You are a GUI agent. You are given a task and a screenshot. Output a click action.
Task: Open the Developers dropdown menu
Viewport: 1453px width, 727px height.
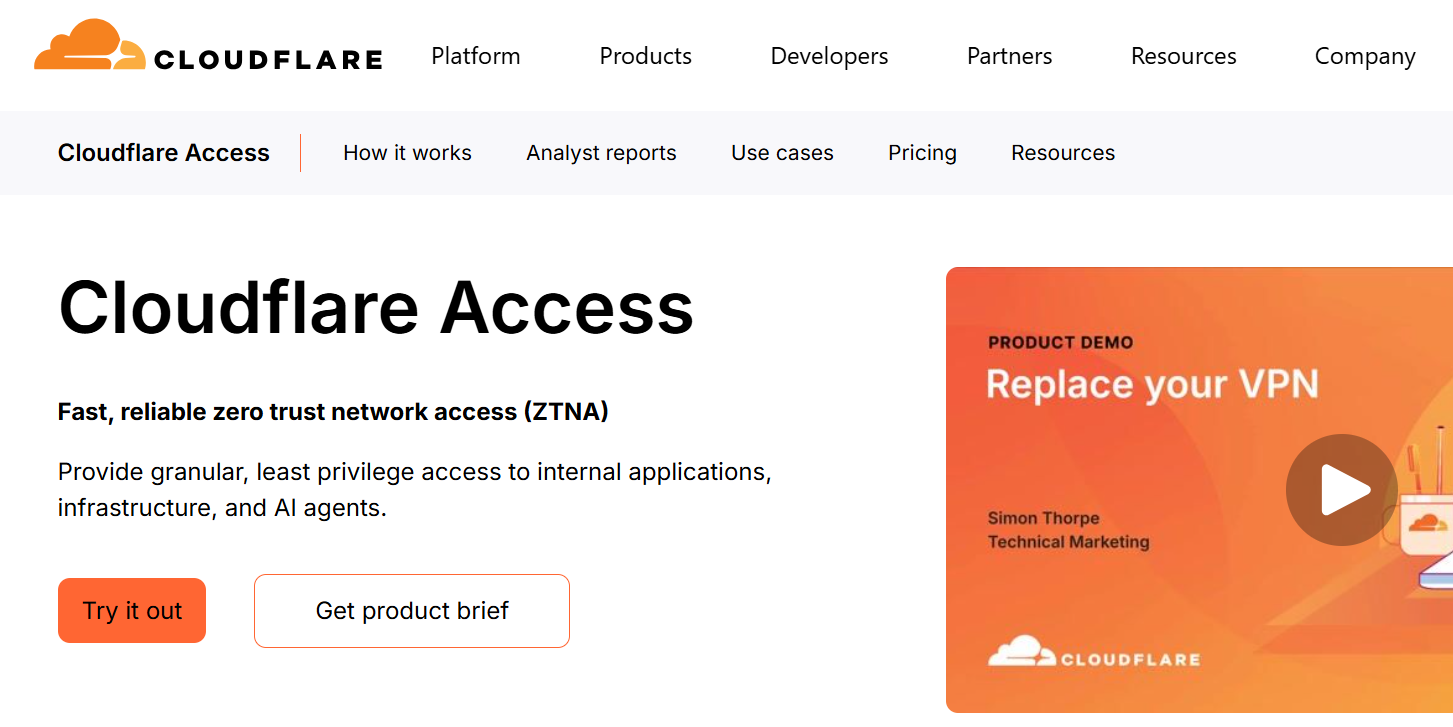point(829,56)
